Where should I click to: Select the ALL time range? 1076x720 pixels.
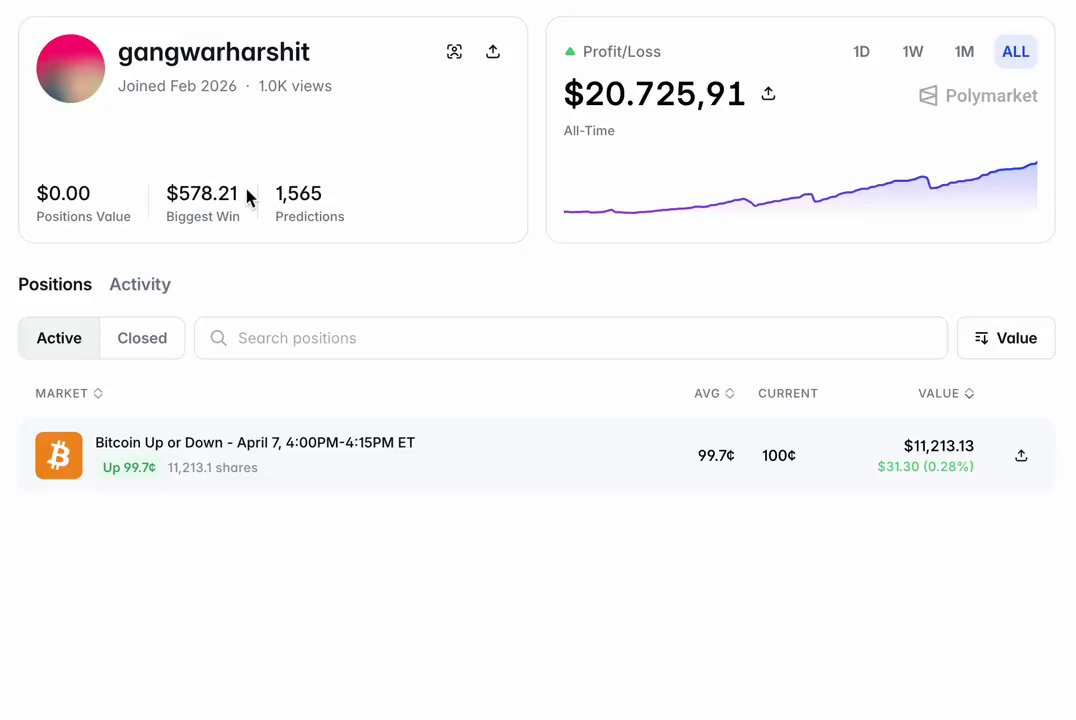[x=1016, y=51]
